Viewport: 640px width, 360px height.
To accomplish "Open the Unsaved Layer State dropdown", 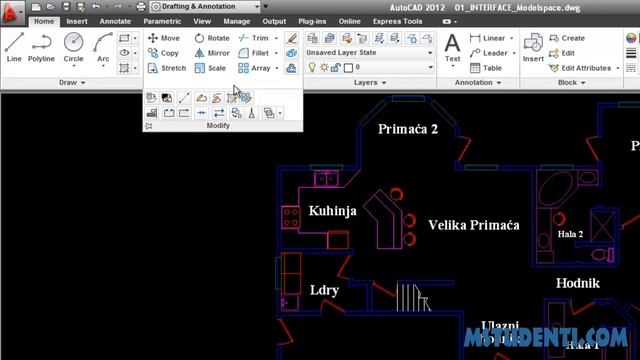I will pyautogui.click(x=369, y=53).
